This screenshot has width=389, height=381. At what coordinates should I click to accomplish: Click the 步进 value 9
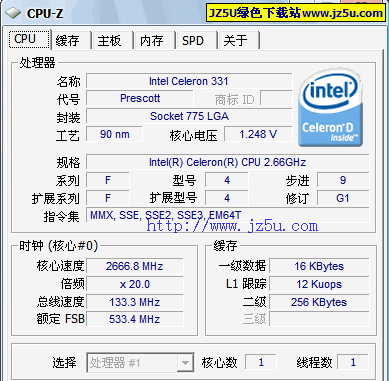(x=343, y=180)
